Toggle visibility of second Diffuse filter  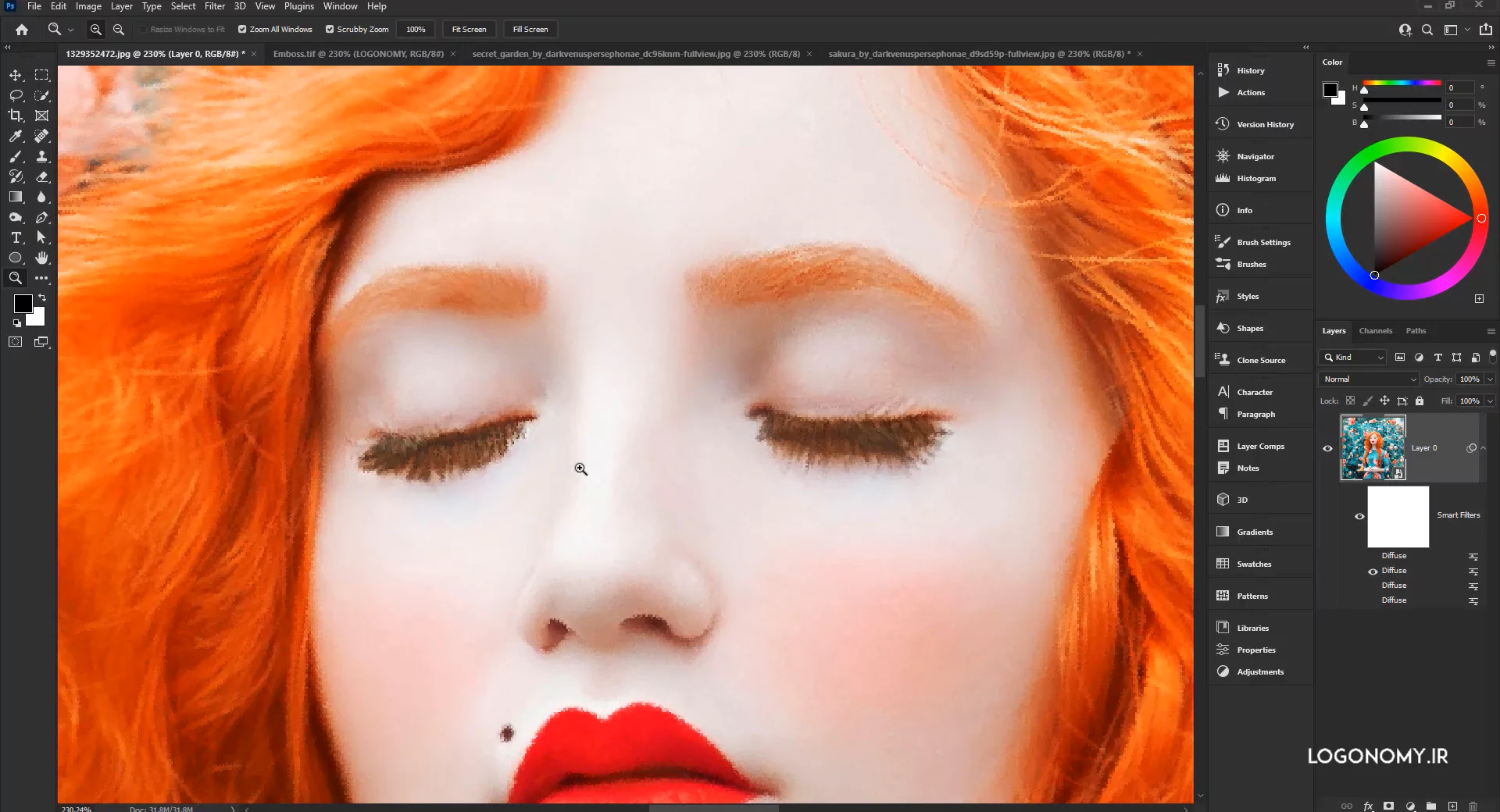click(1373, 571)
